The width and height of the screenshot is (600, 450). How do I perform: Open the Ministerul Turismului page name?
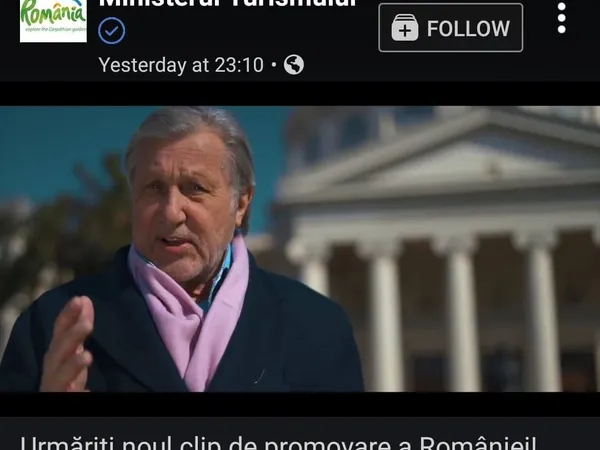tap(228, 4)
